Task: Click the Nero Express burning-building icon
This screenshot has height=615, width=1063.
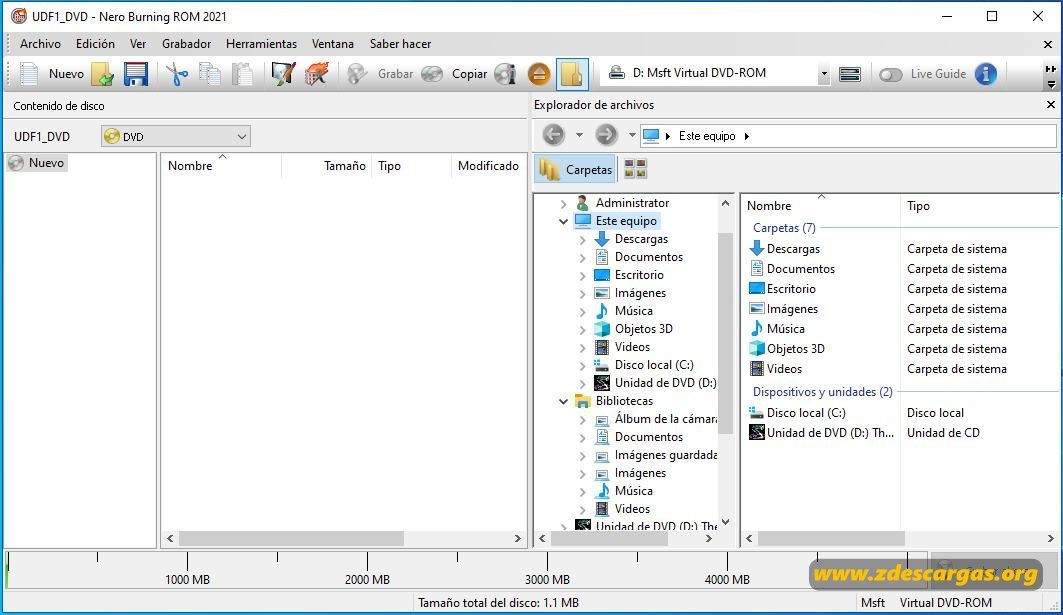Action: coord(317,74)
